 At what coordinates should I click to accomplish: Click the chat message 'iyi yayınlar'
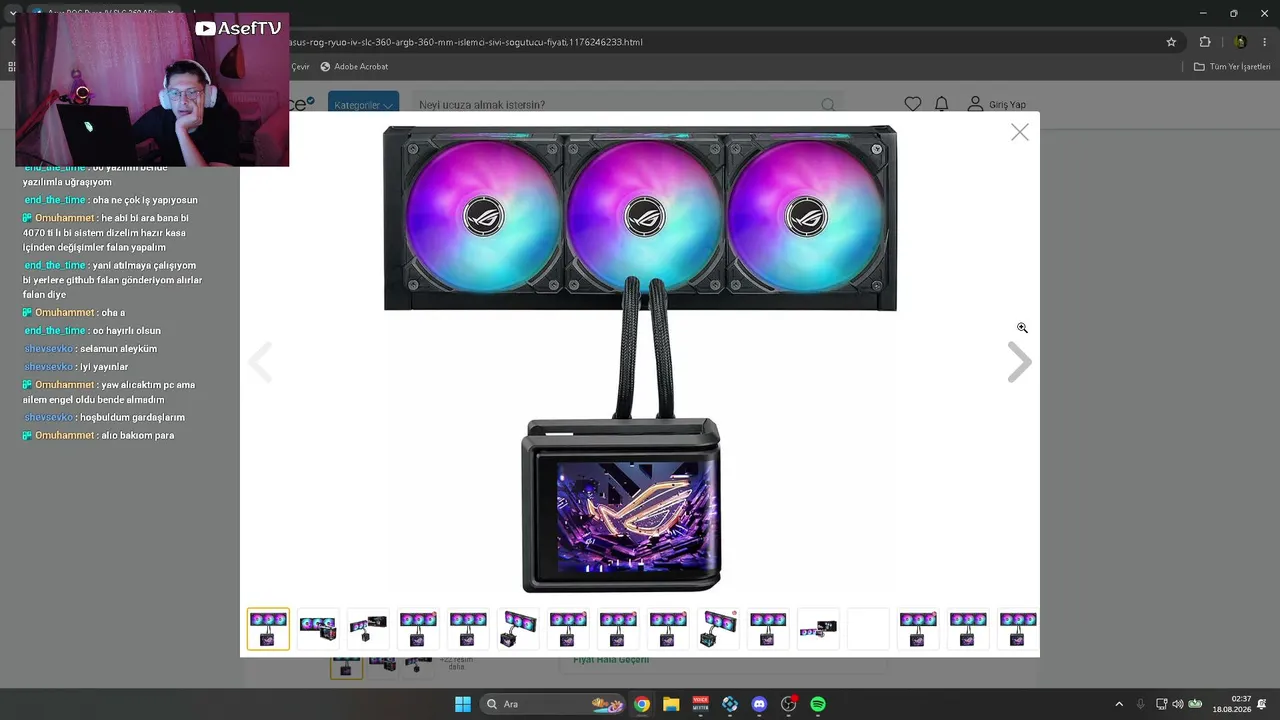coord(104,367)
